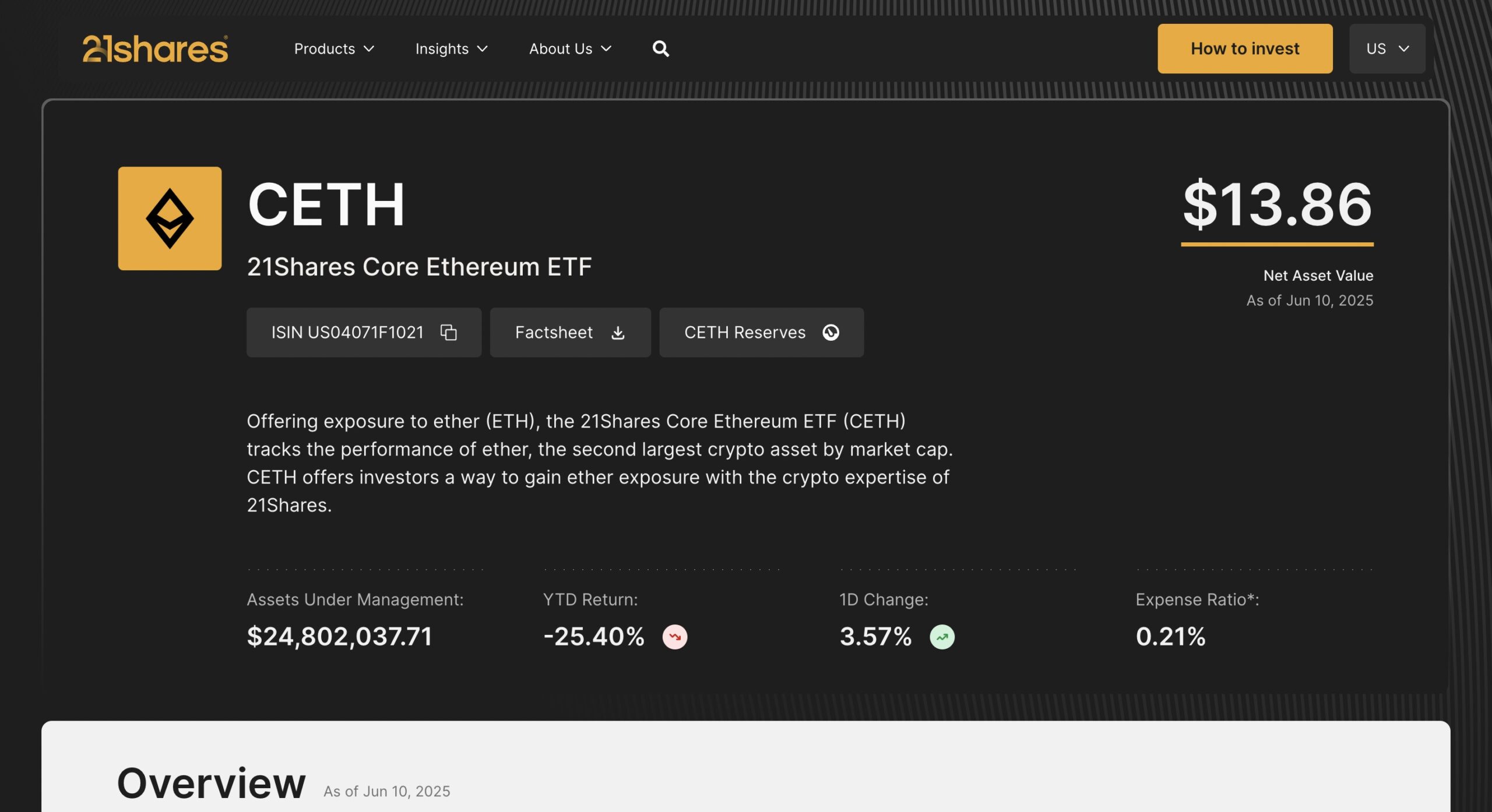Open the Factsheet button

click(570, 332)
